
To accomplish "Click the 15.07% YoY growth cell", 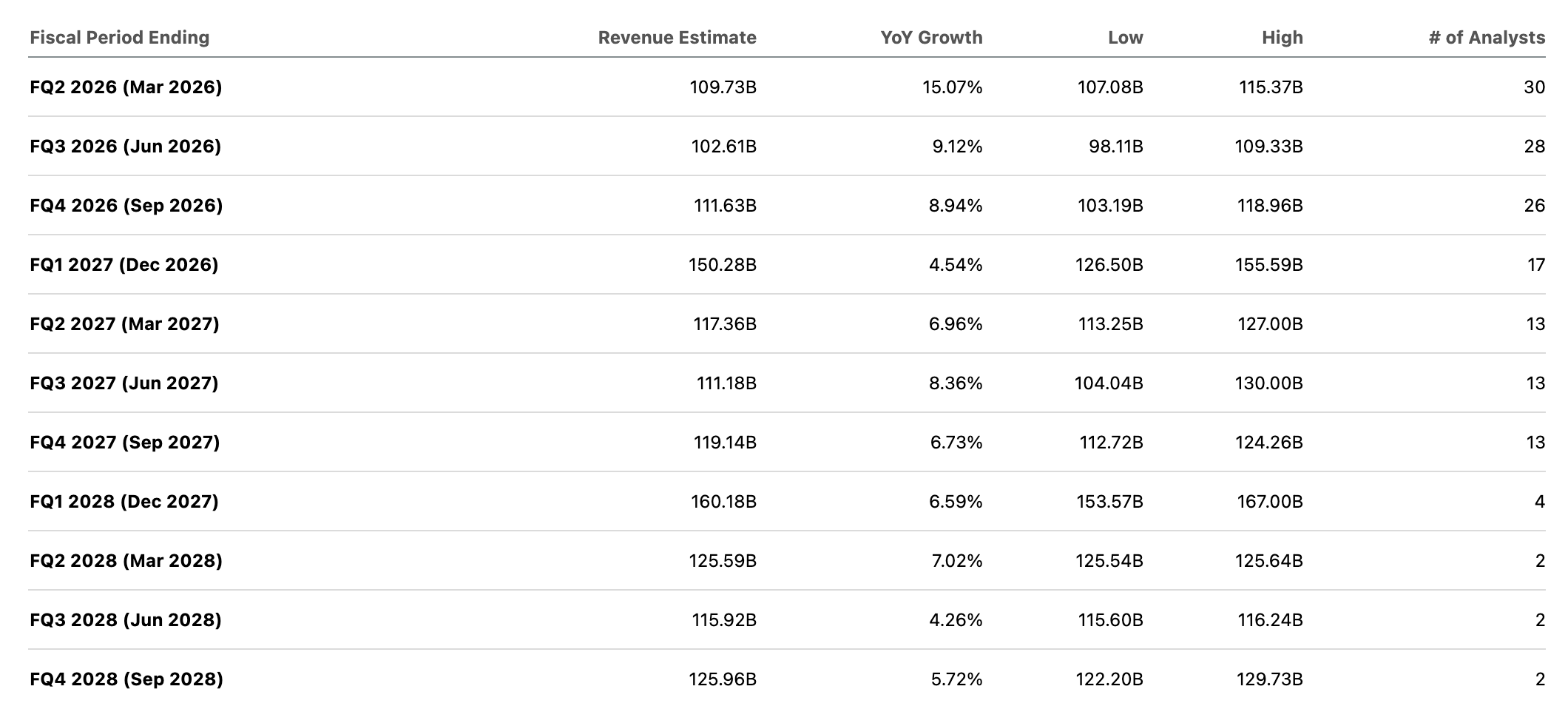I will (x=952, y=87).
